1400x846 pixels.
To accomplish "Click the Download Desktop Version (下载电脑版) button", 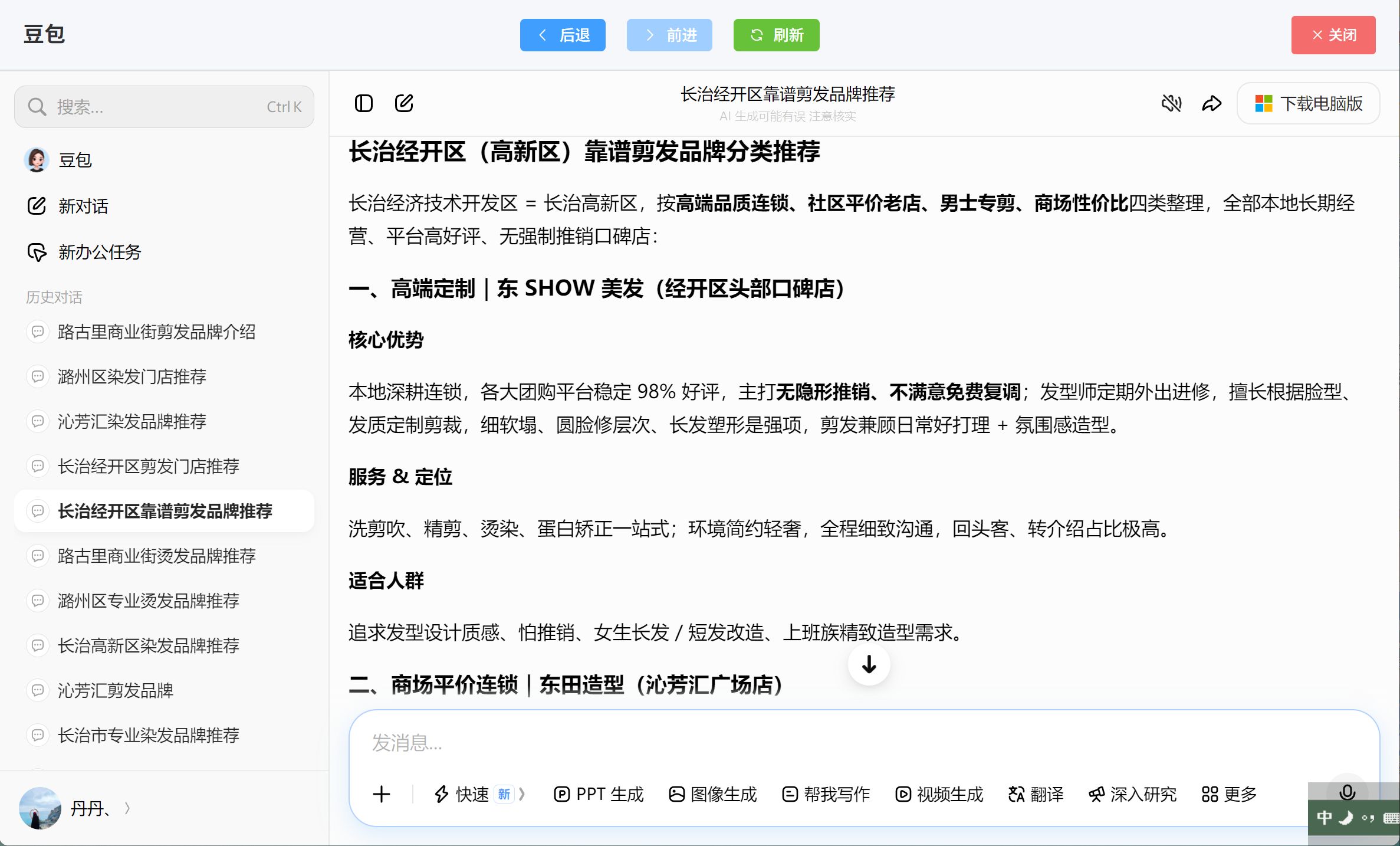I will point(1308,103).
